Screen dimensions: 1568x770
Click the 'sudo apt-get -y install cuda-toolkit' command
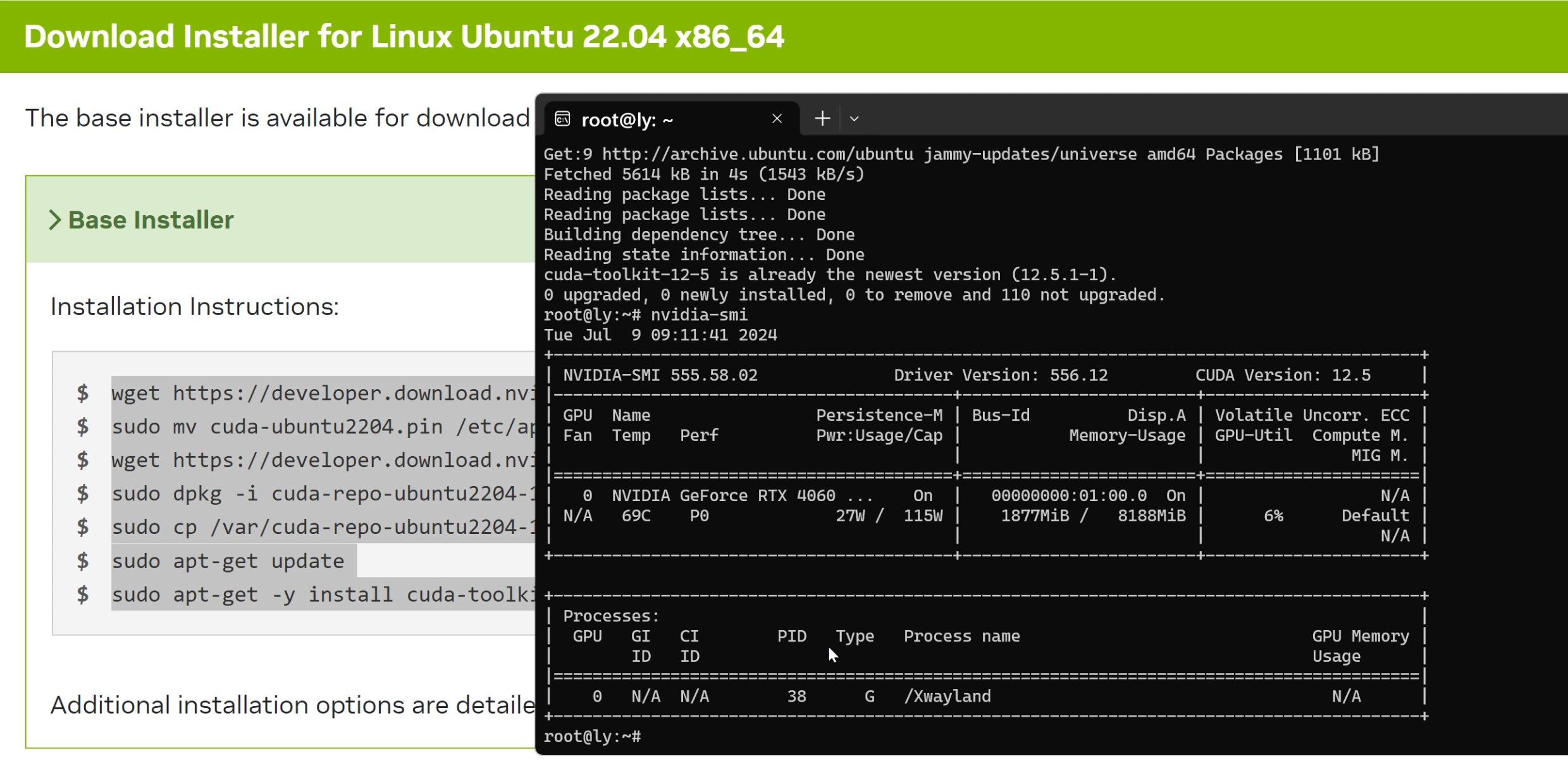[323, 595]
